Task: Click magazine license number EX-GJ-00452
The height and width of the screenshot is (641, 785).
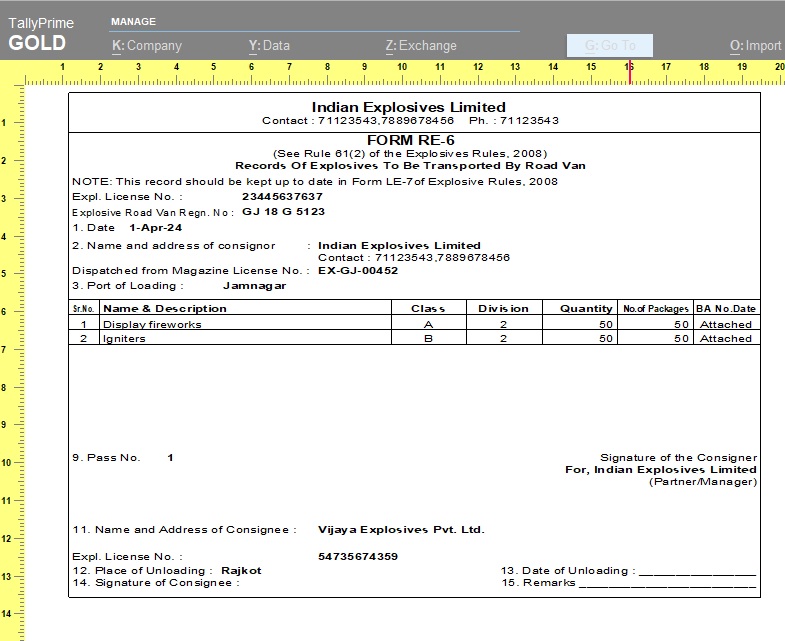Action: (x=357, y=270)
